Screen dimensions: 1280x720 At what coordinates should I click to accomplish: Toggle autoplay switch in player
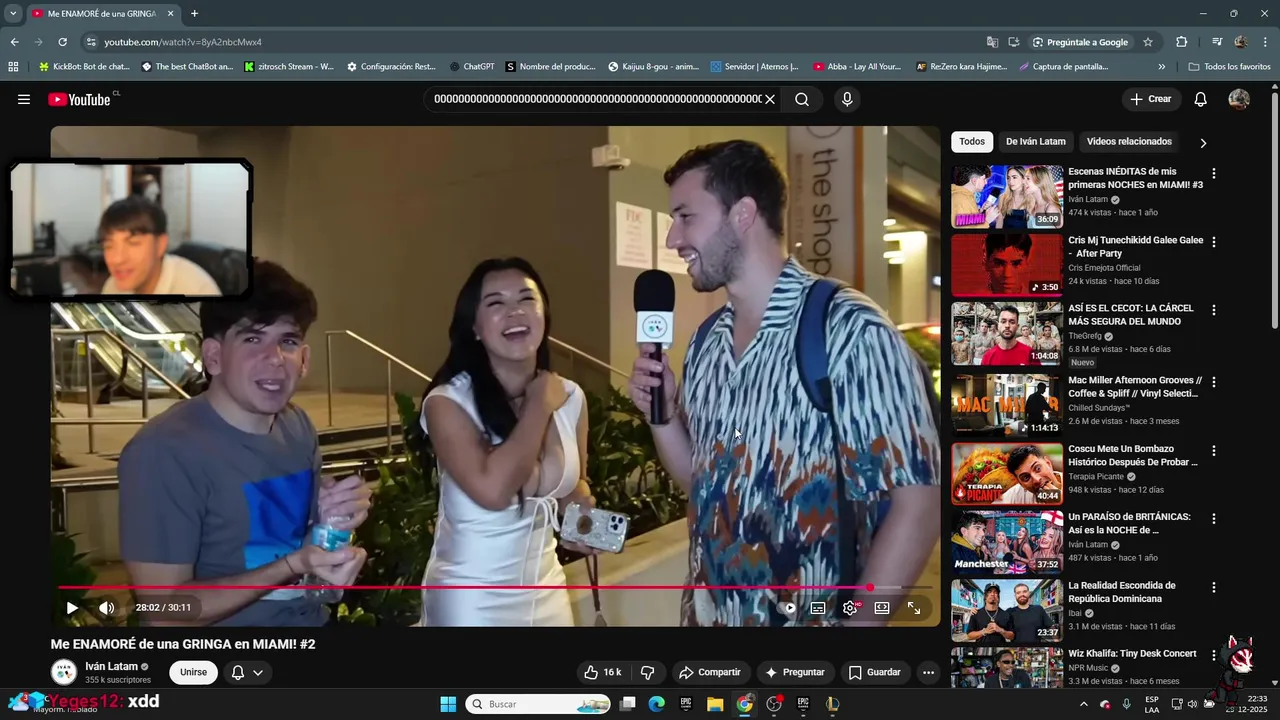[787, 608]
